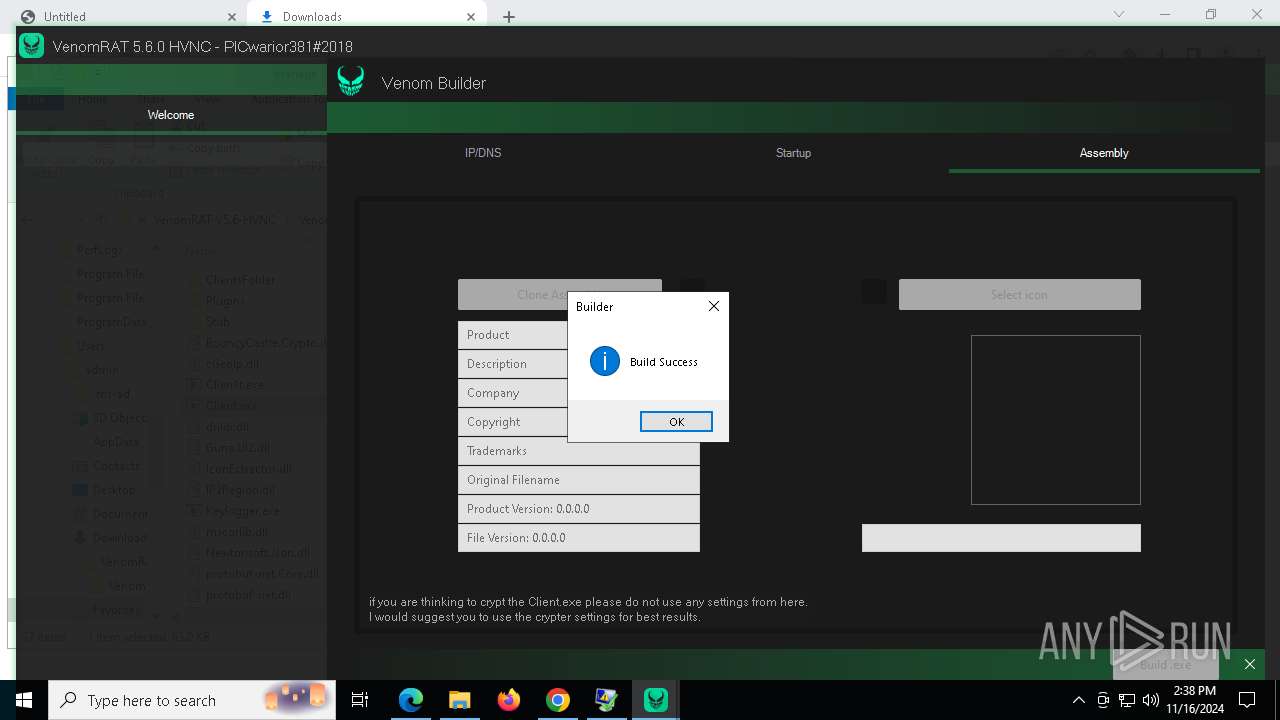
Task: Click the Company field
Action: pyautogui.click(x=578, y=392)
